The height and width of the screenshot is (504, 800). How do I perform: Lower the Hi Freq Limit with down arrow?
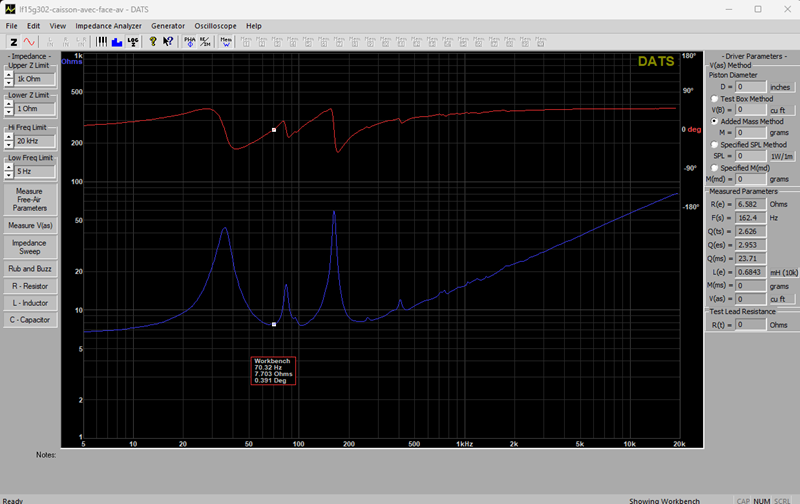coord(9,144)
